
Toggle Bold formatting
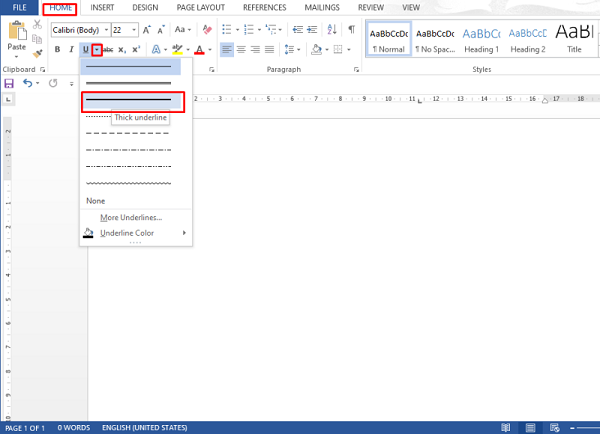pyautogui.click(x=58, y=49)
